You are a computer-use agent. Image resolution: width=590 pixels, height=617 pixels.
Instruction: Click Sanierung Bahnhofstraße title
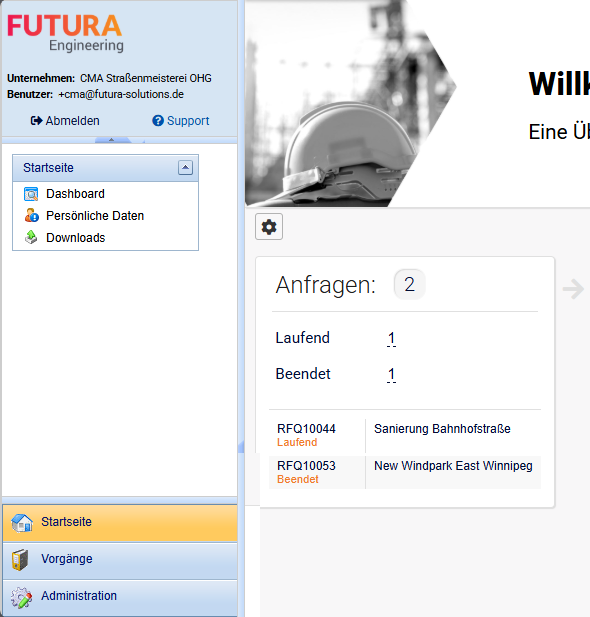(442, 429)
